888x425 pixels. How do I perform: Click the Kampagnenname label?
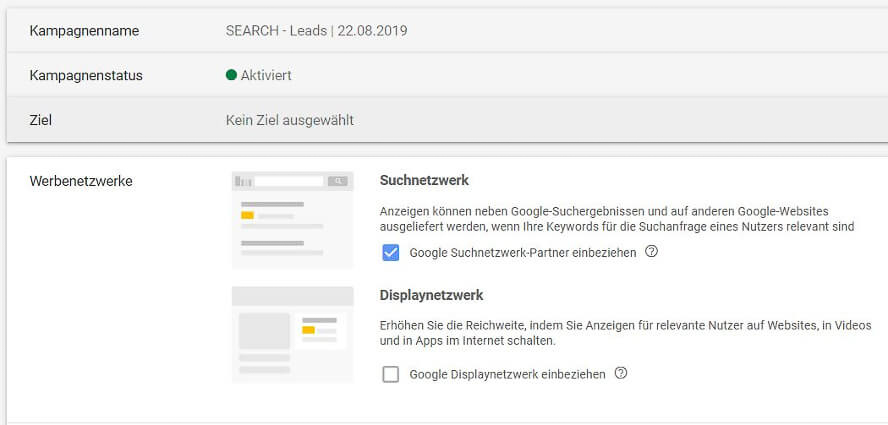pyautogui.click(x=84, y=31)
